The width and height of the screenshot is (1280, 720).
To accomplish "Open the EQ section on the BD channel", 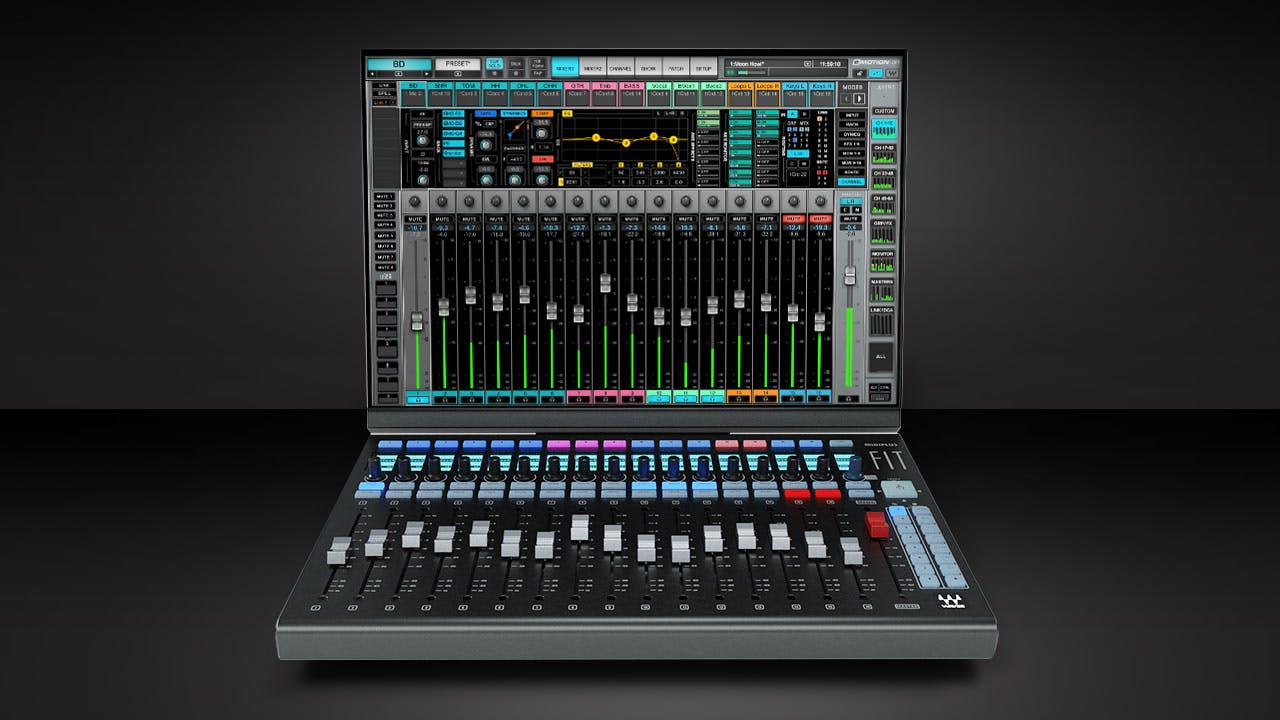I will (x=567, y=113).
